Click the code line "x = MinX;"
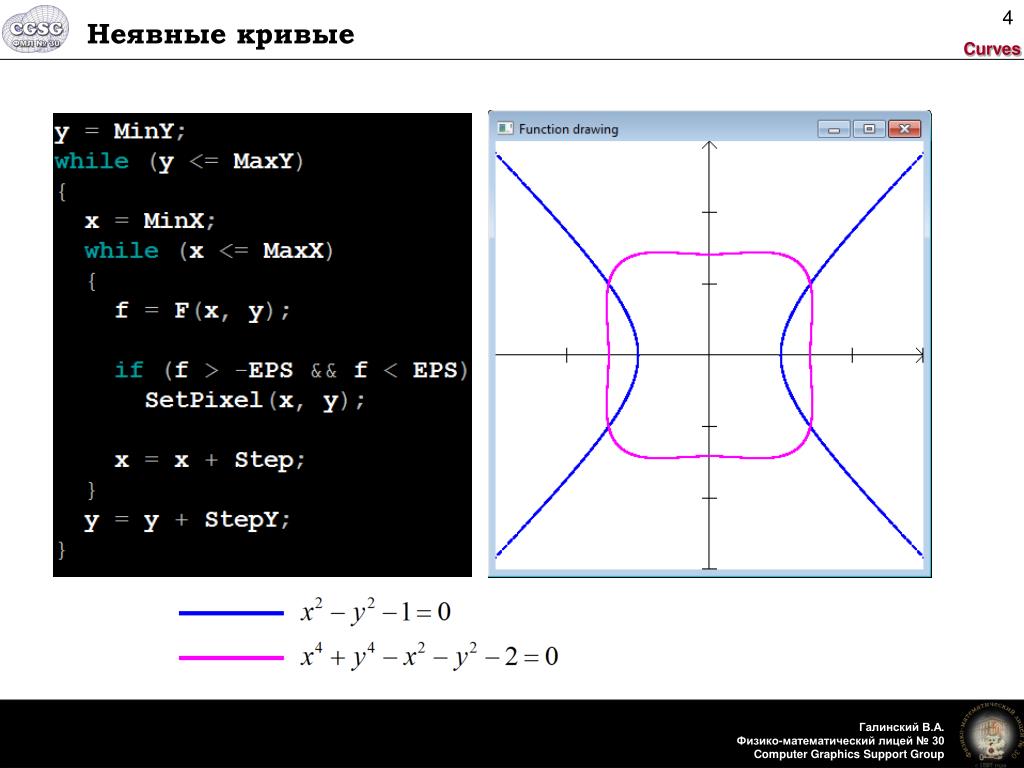1024x768 pixels. click(150, 221)
